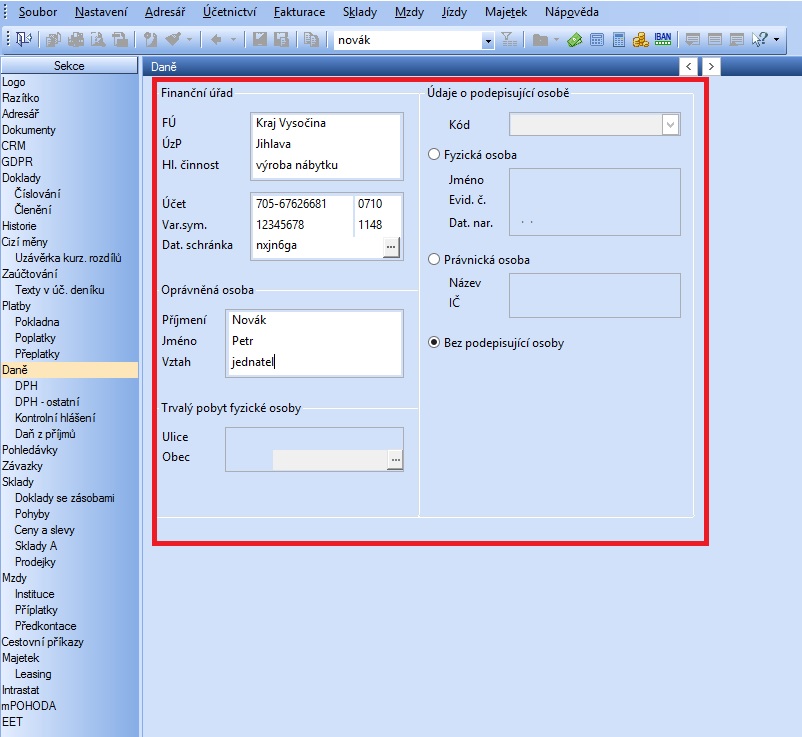Open the calendar icon in toolbar
Screen dimensions: 802x737
tap(597, 40)
